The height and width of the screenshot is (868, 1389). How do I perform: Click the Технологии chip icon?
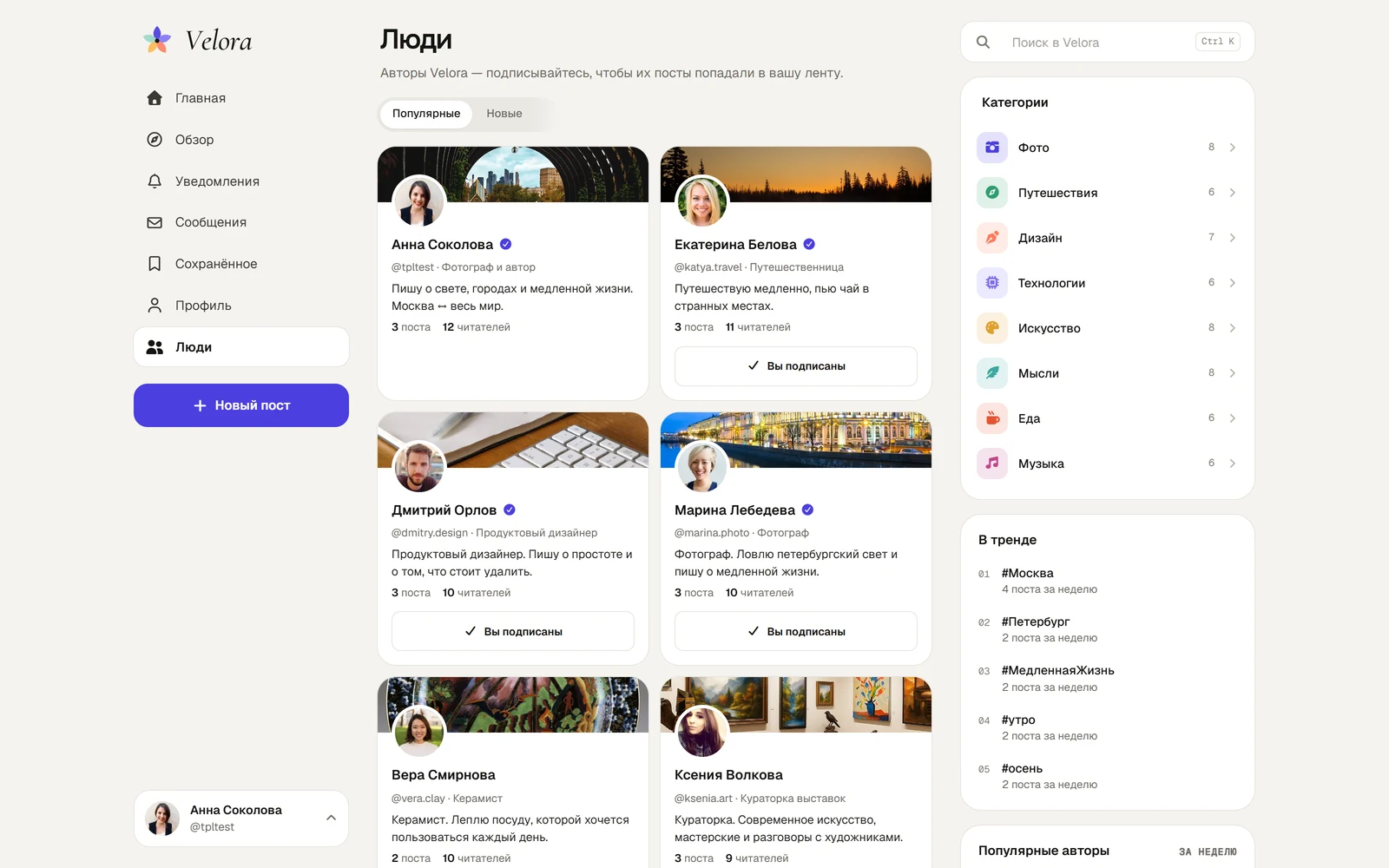pyautogui.click(x=992, y=283)
